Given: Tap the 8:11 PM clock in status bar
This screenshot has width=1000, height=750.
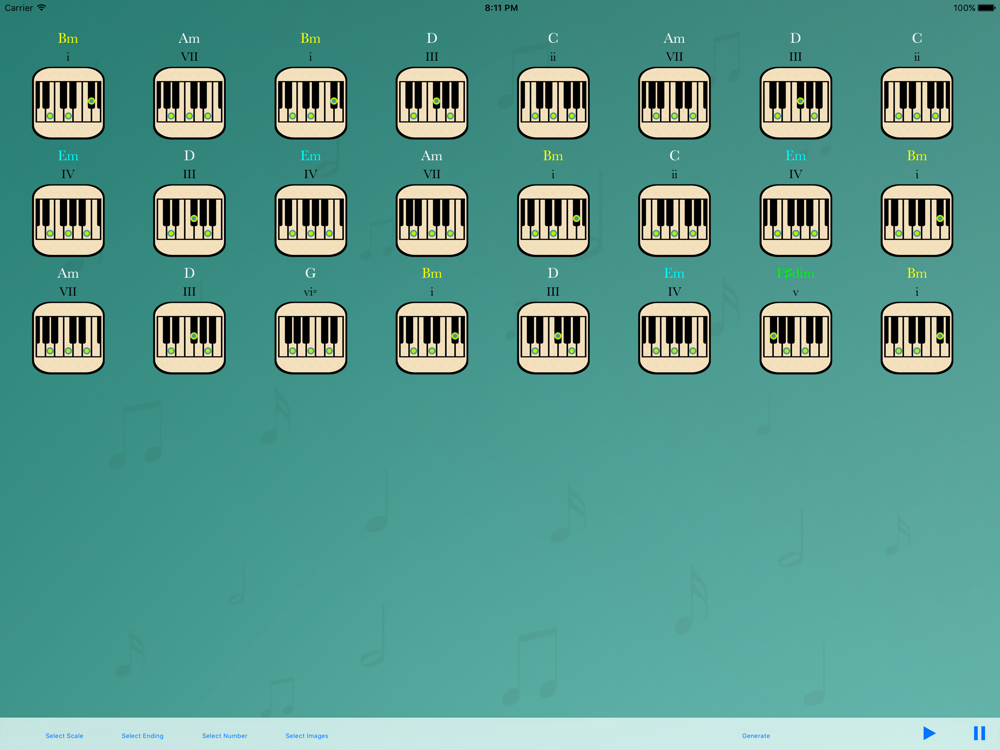Looking at the screenshot, I should coord(501,8).
